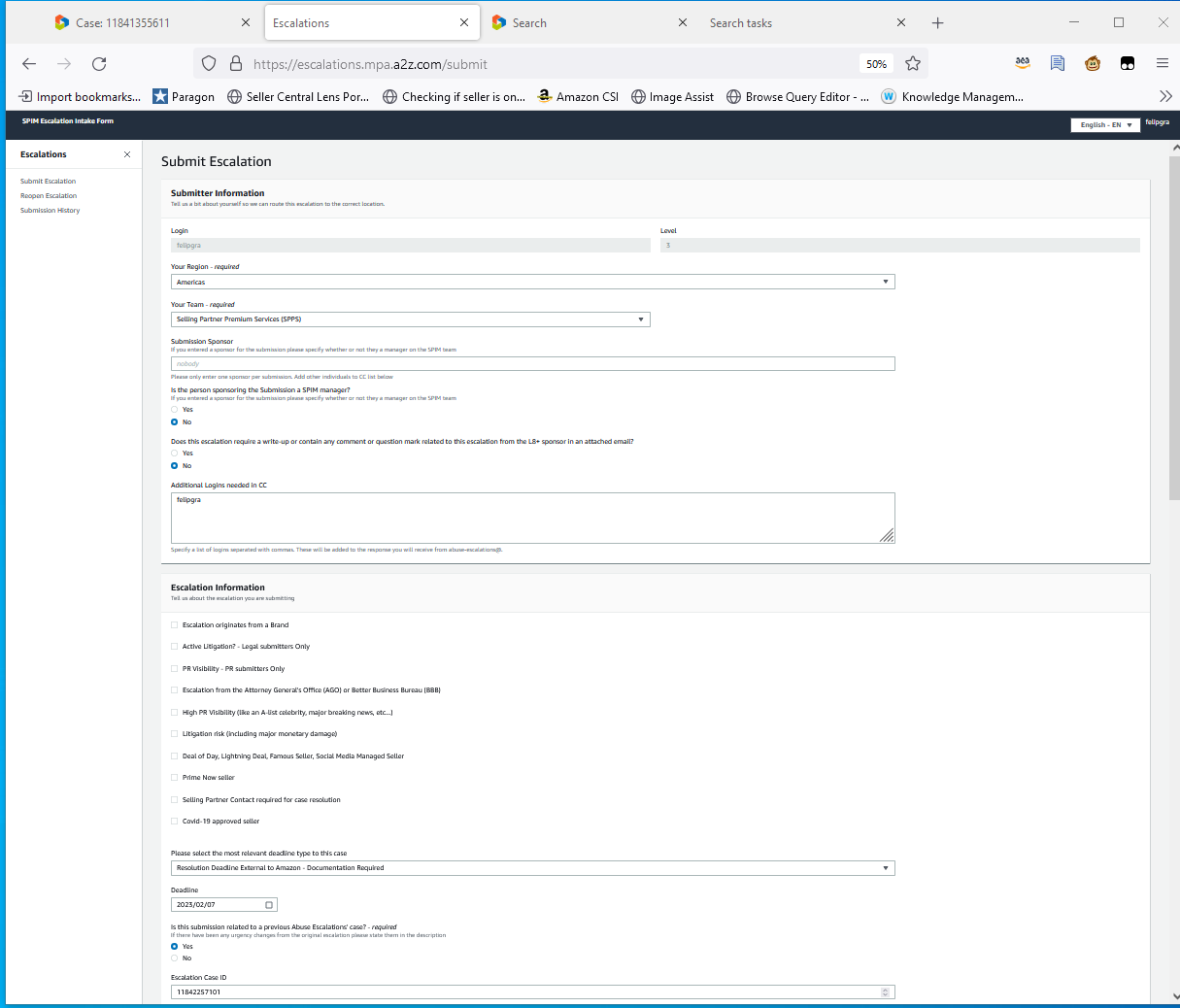Click the Deadline date field
The width and height of the screenshot is (1180, 1008).
223,905
